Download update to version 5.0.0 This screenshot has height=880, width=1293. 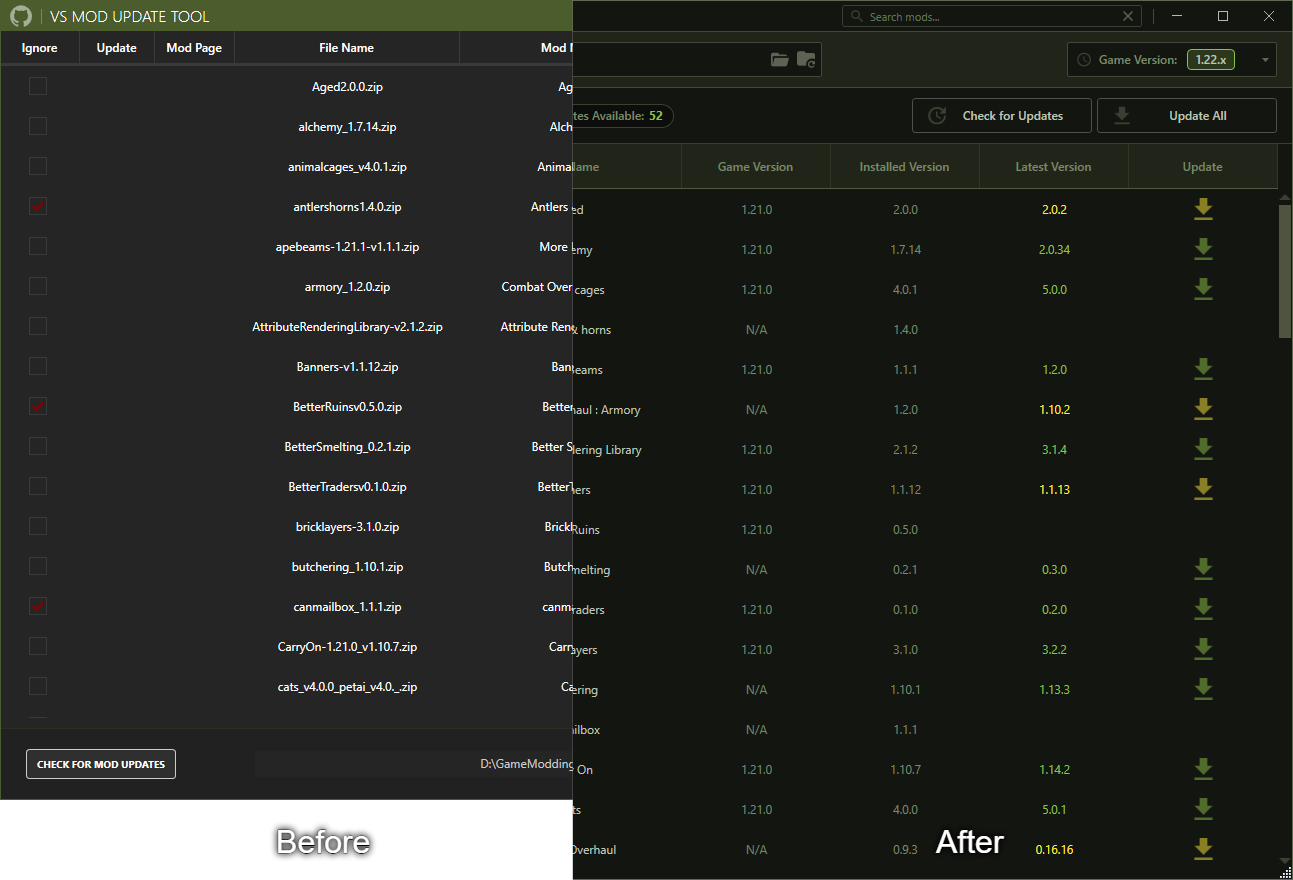click(x=1203, y=289)
